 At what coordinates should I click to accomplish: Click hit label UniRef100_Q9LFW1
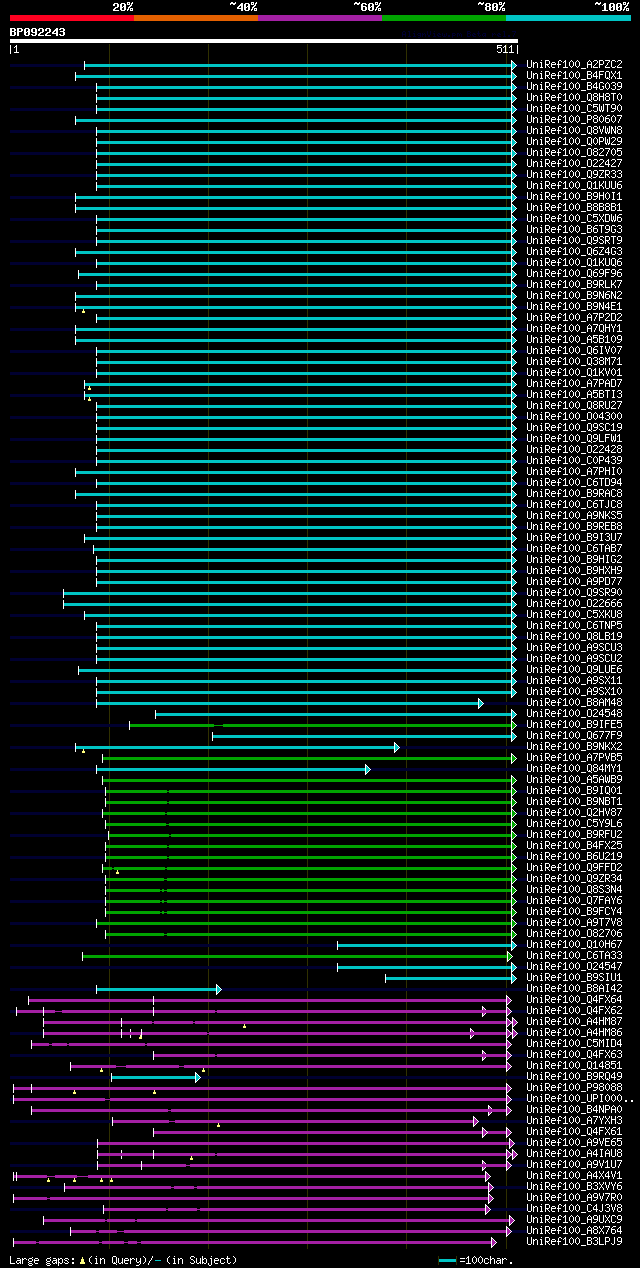tap(574, 438)
